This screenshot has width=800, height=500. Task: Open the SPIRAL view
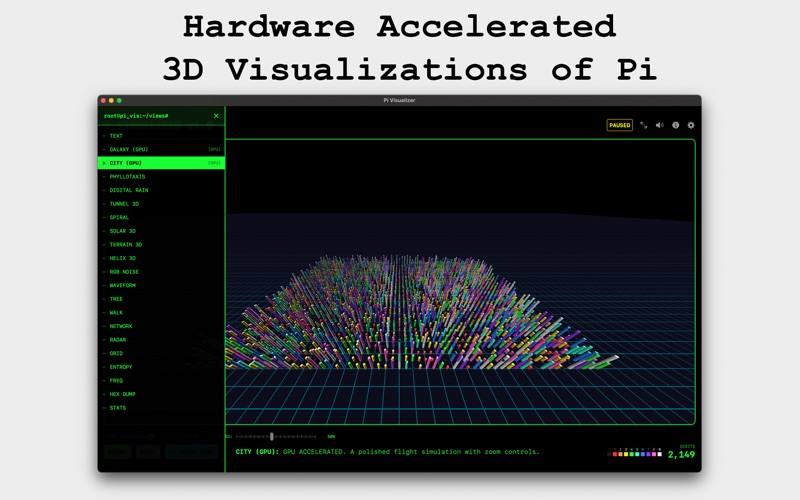pyautogui.click(x=161, y=217)
